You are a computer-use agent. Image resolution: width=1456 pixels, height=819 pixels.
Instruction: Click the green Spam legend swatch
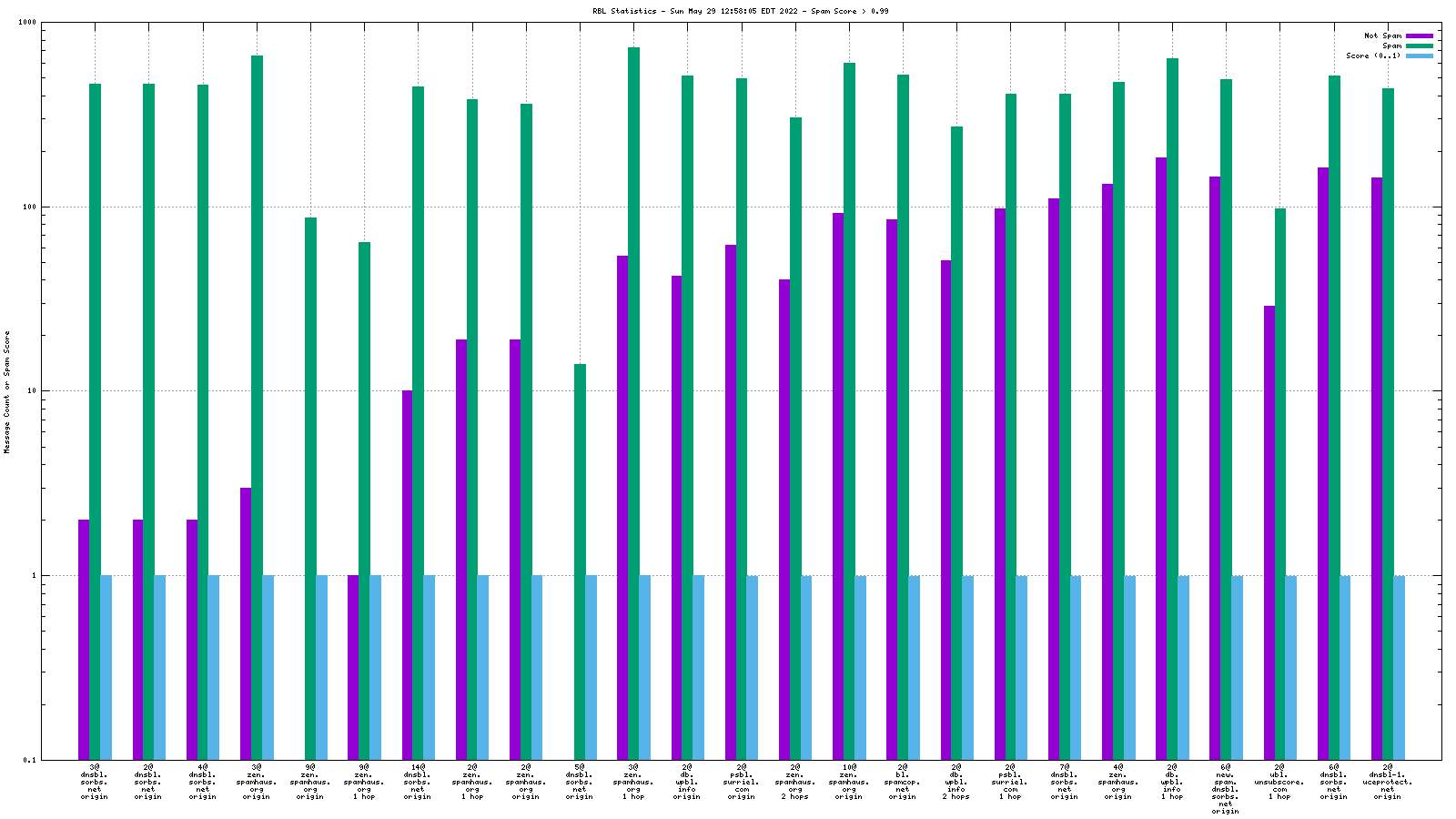[x=1419, y=46]
